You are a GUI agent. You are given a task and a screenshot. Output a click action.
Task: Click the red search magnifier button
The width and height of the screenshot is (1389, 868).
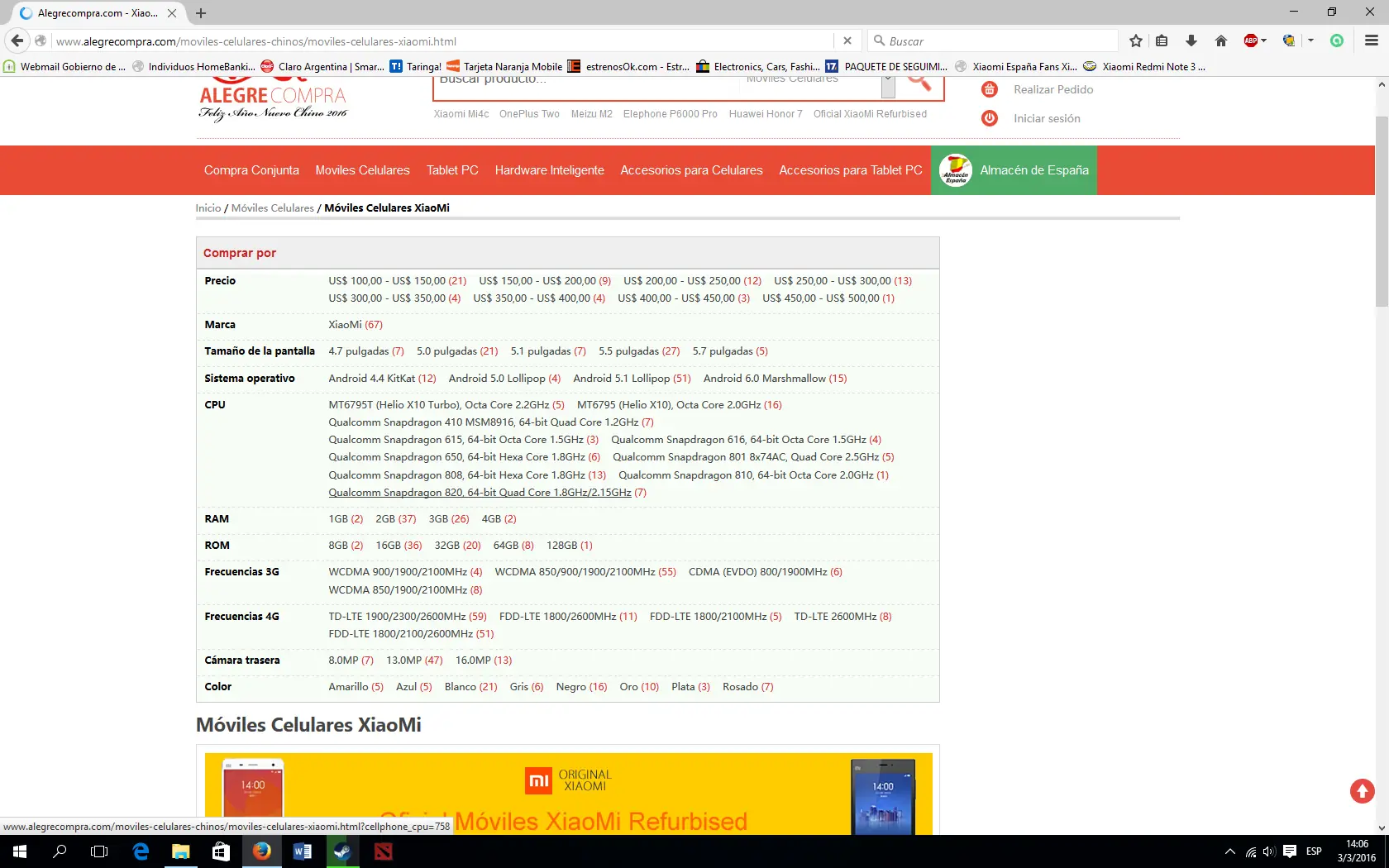(x=919, y=83)
